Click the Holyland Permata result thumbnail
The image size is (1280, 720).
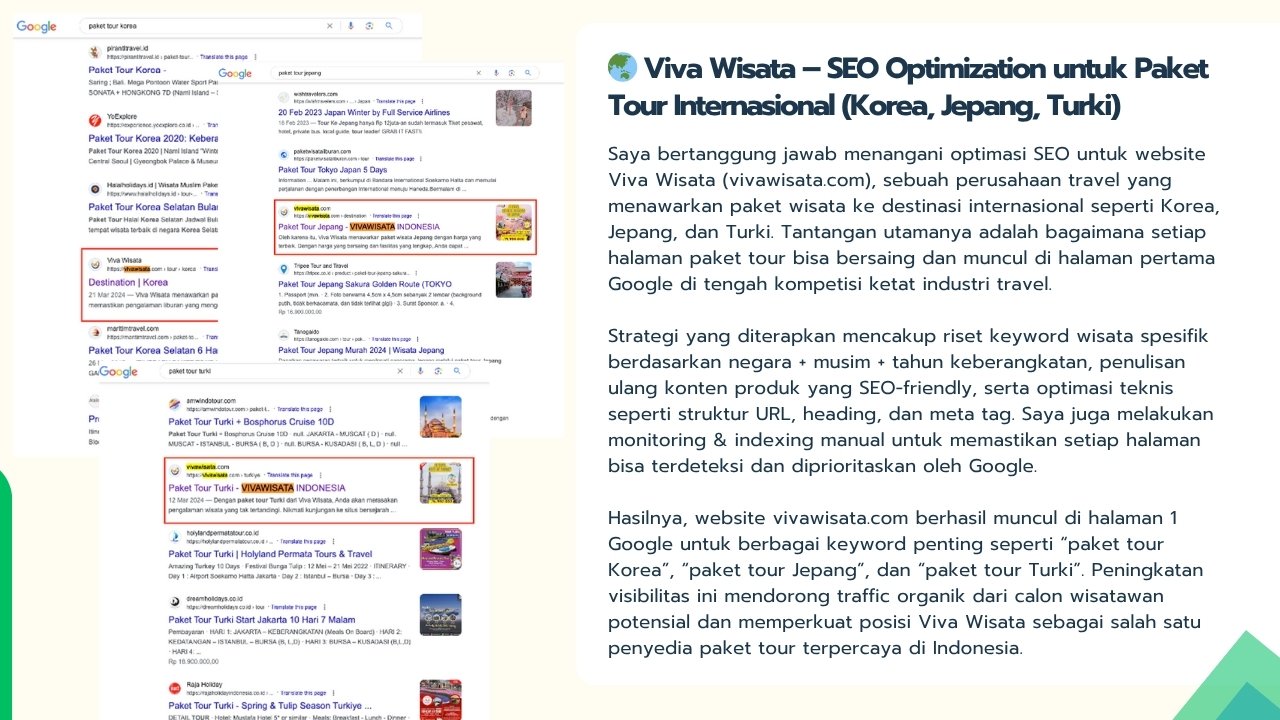click(440, 549)
